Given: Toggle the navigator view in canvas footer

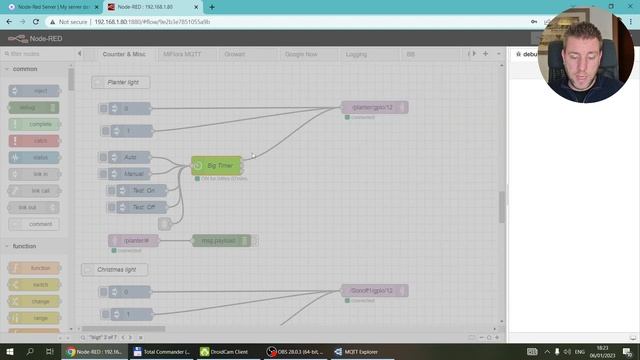Looking at the screenshot, I should point(471,338).
